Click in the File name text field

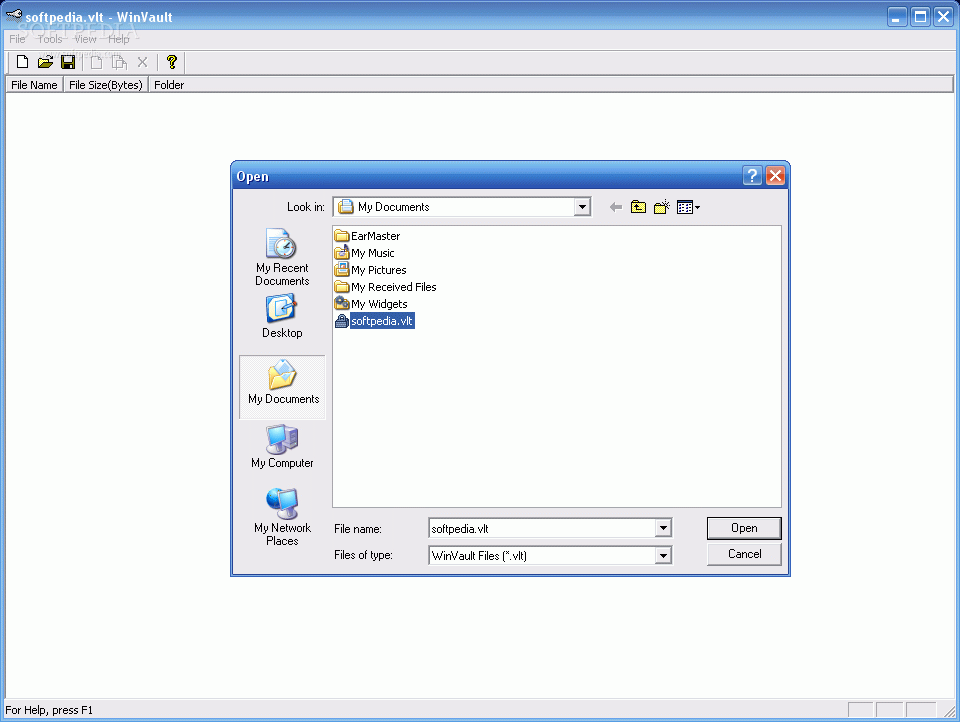542,528
